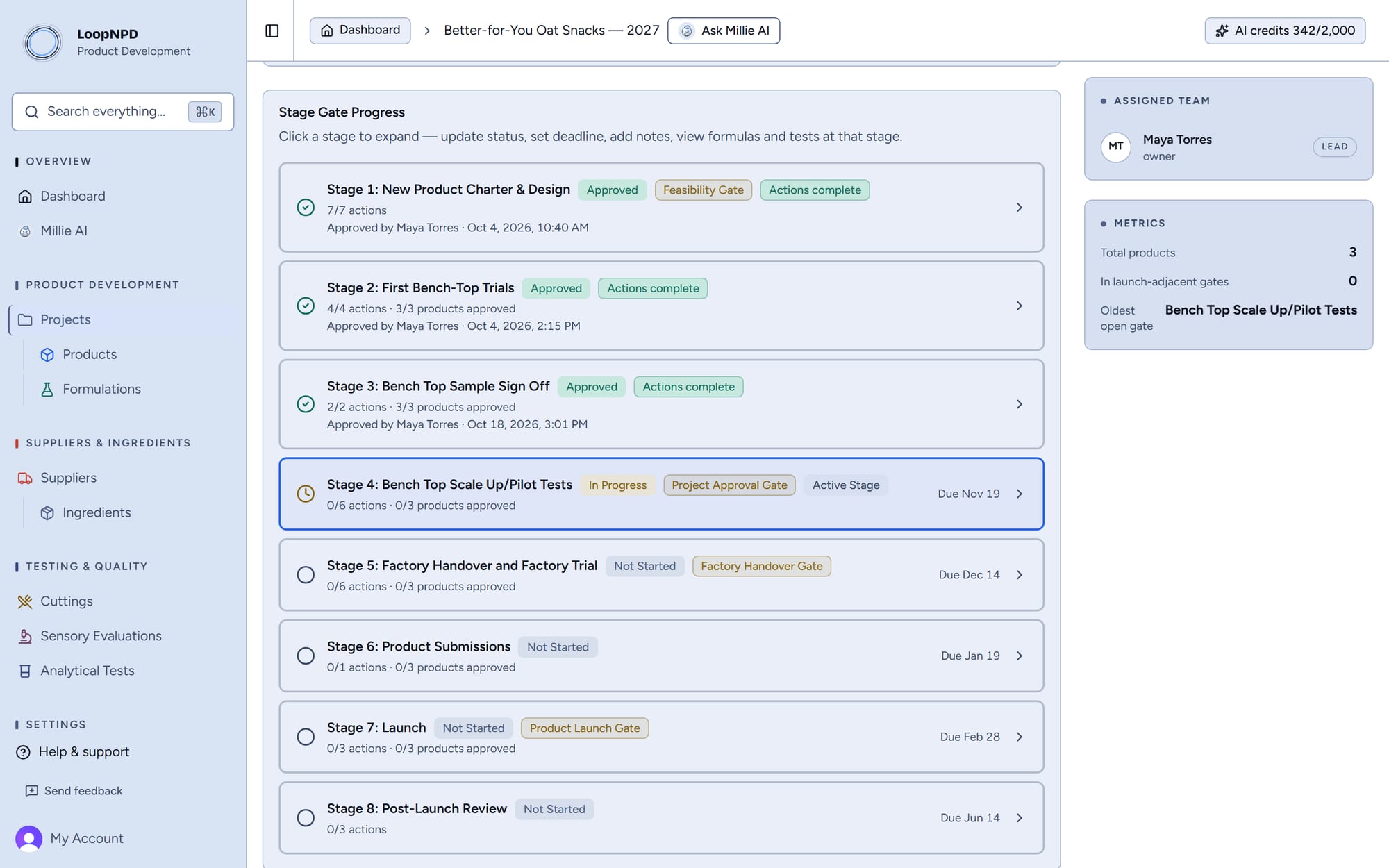Expand Stage 7 Launch chevron

click(x=1020, y=737)
